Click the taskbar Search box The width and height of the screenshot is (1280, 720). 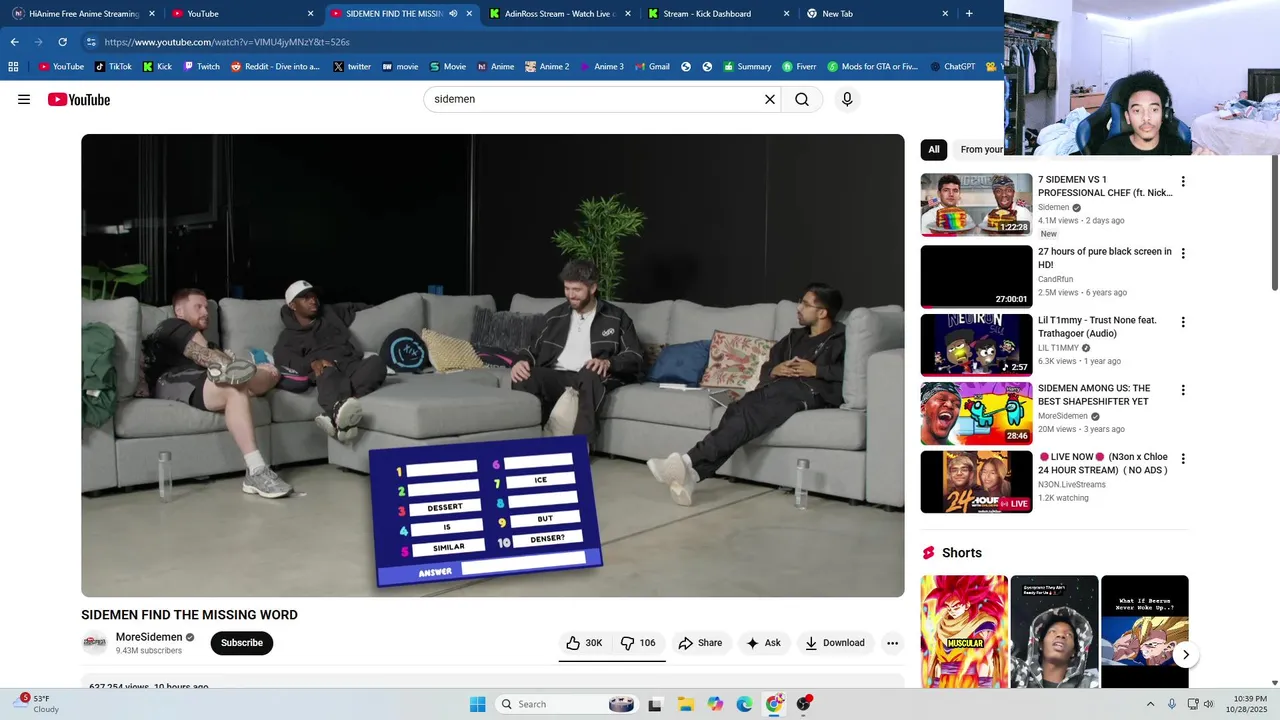(x=567, y=704)
